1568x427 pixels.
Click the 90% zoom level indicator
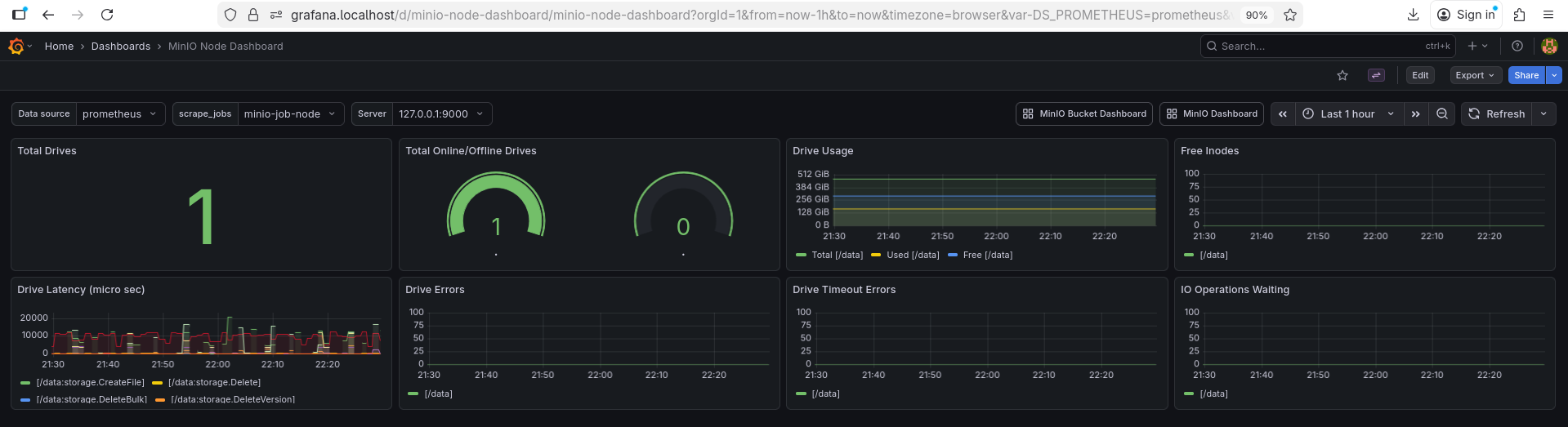pyautogui.click(x=1257, y=15)
